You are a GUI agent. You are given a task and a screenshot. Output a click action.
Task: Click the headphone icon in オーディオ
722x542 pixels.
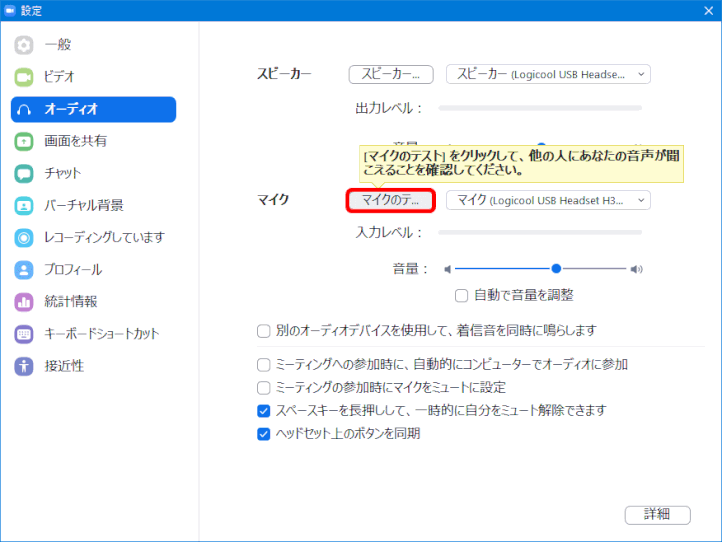tap(23, 110)
